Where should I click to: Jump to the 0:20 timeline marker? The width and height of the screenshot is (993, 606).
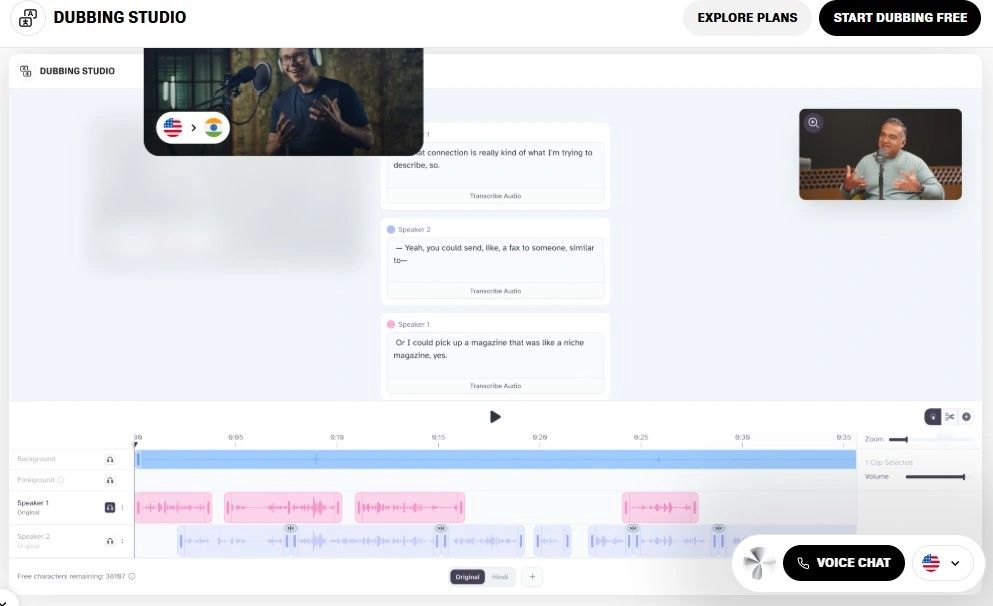[x=540, y=438]
